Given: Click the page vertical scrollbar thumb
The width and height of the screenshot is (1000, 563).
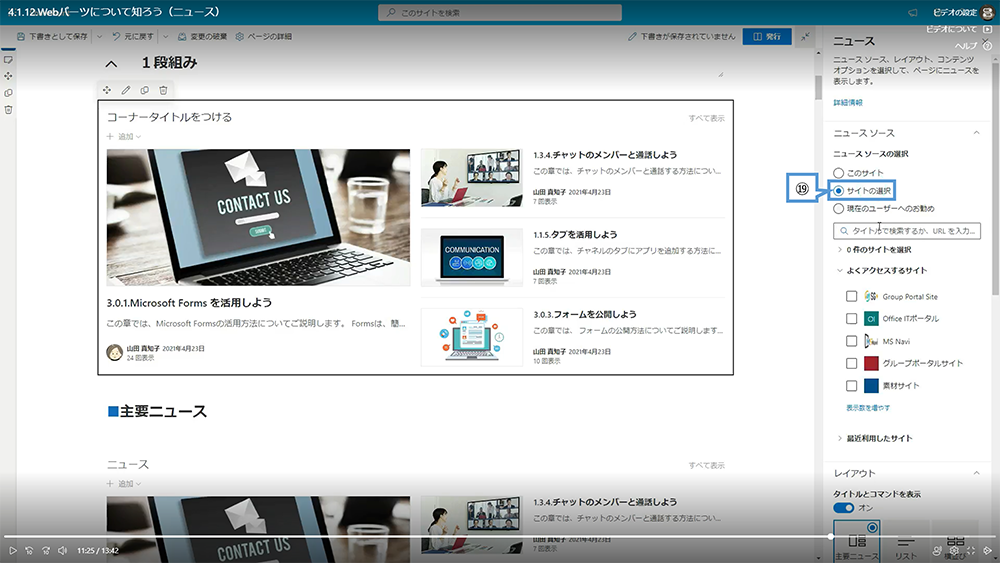Looking at the screenshot, I should click(818, 88).
